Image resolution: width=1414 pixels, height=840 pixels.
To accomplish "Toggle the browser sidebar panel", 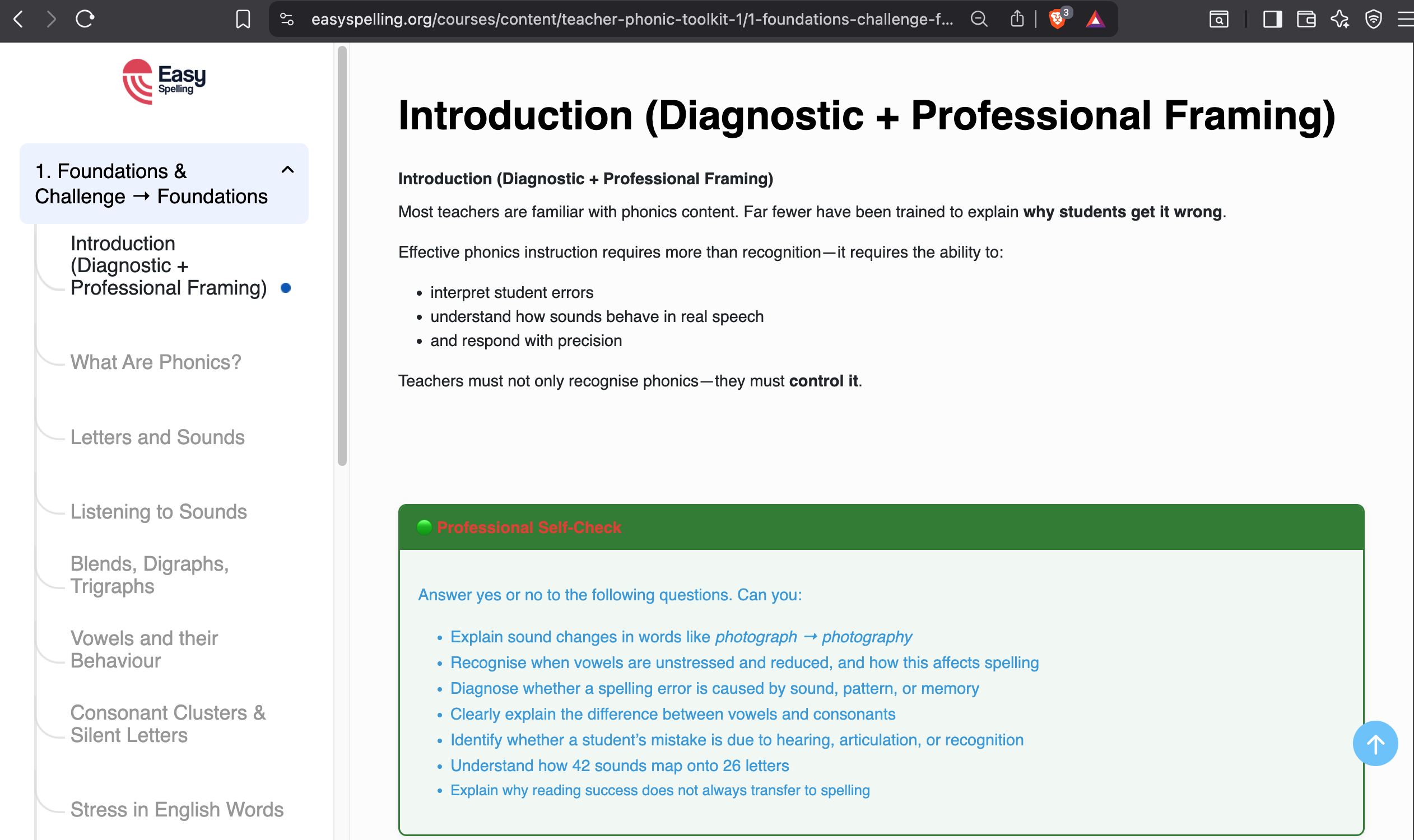I will click(x=1273, y=18).
